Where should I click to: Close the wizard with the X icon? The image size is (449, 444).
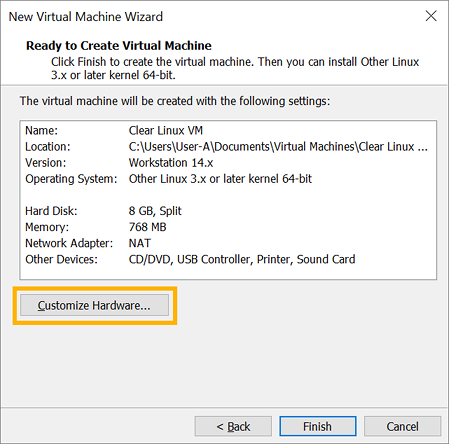431,16
